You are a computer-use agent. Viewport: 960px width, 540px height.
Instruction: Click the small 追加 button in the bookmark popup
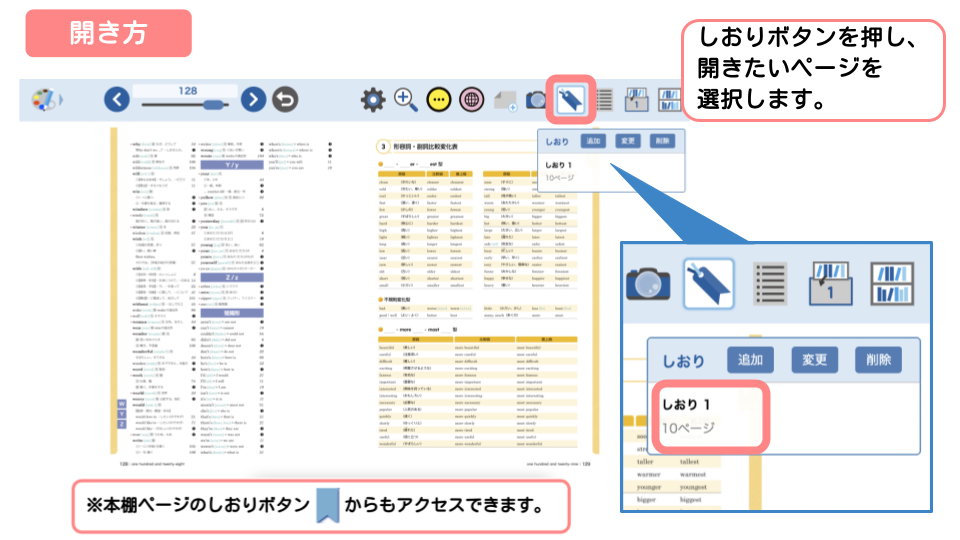593,141
